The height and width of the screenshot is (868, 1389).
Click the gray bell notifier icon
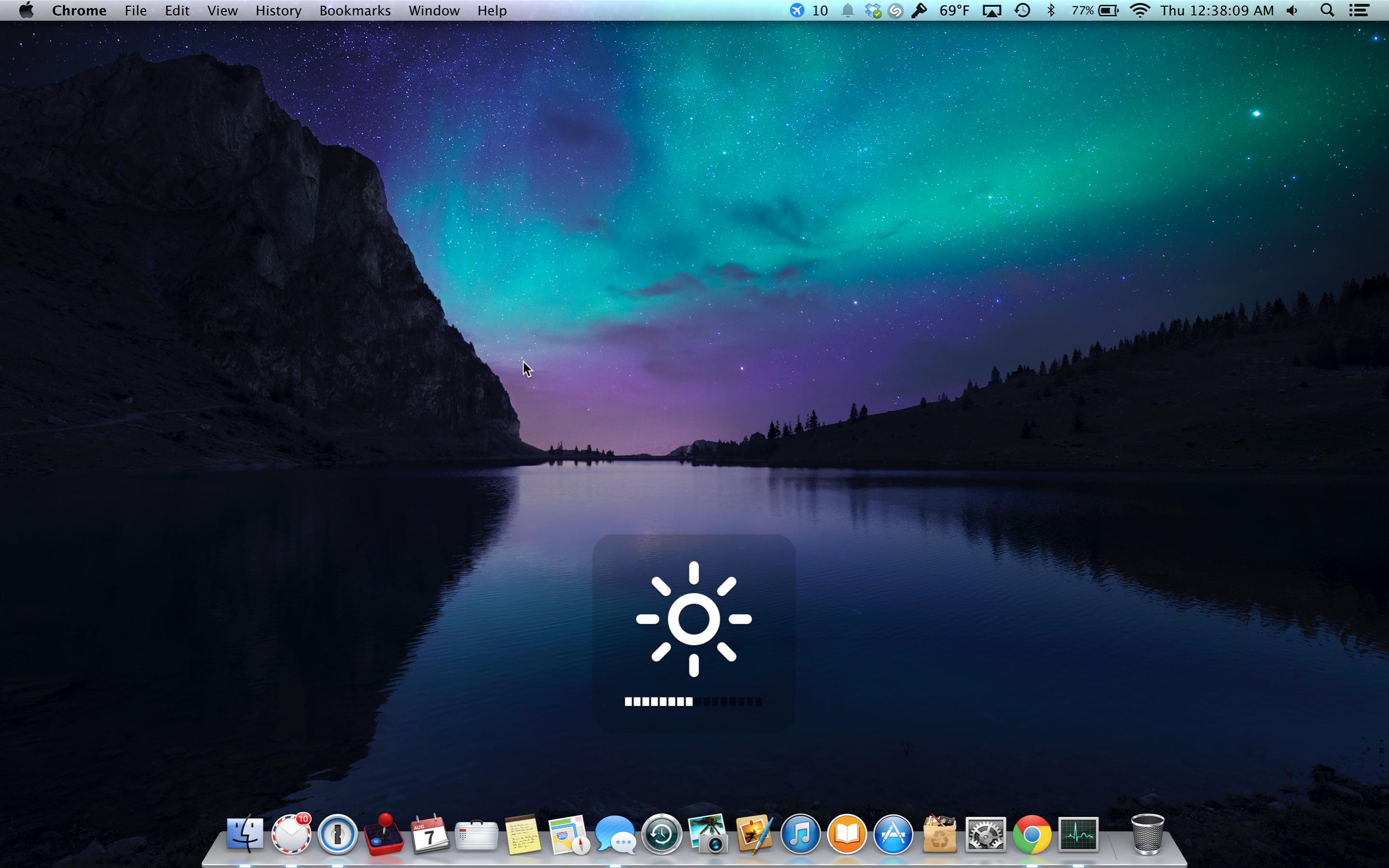click(x=847, y=10)
